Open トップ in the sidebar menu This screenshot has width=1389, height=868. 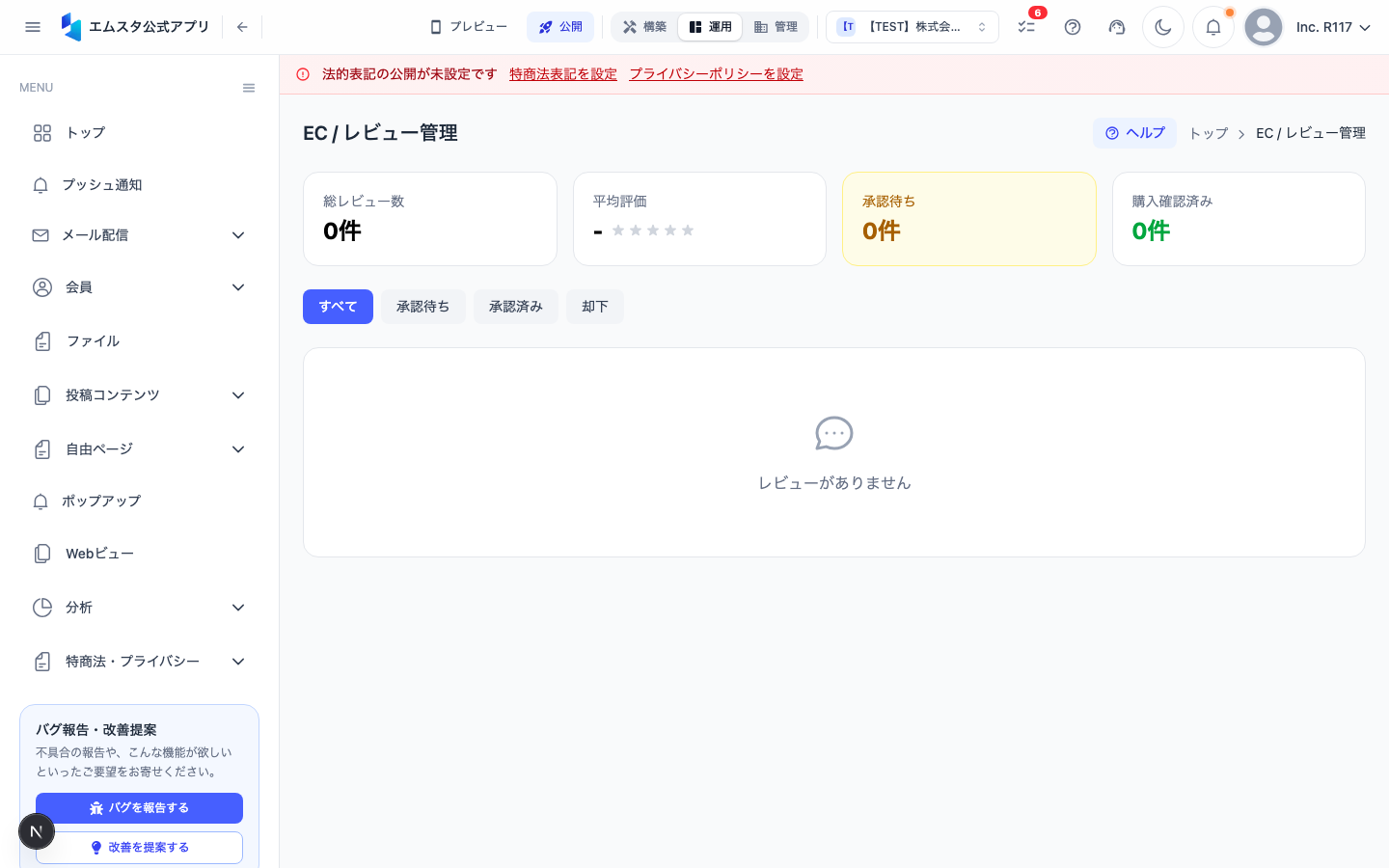(x=139, y=133)
